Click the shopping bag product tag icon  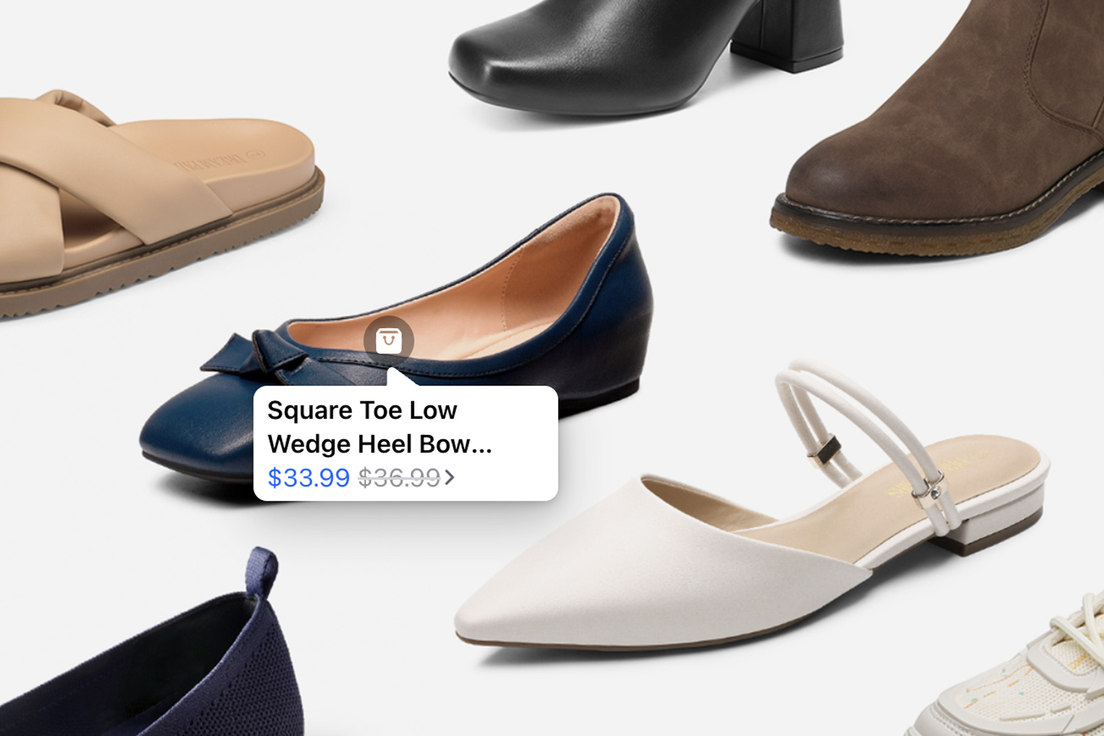389,341
